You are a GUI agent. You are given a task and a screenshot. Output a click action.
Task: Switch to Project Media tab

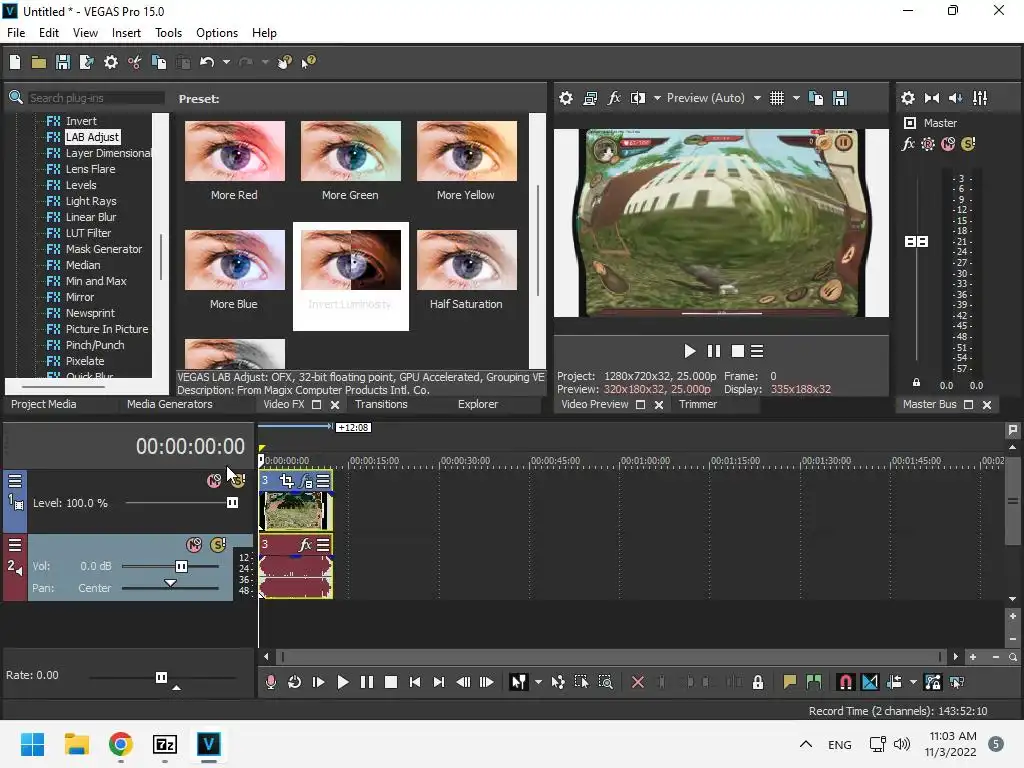click(43, 404)
